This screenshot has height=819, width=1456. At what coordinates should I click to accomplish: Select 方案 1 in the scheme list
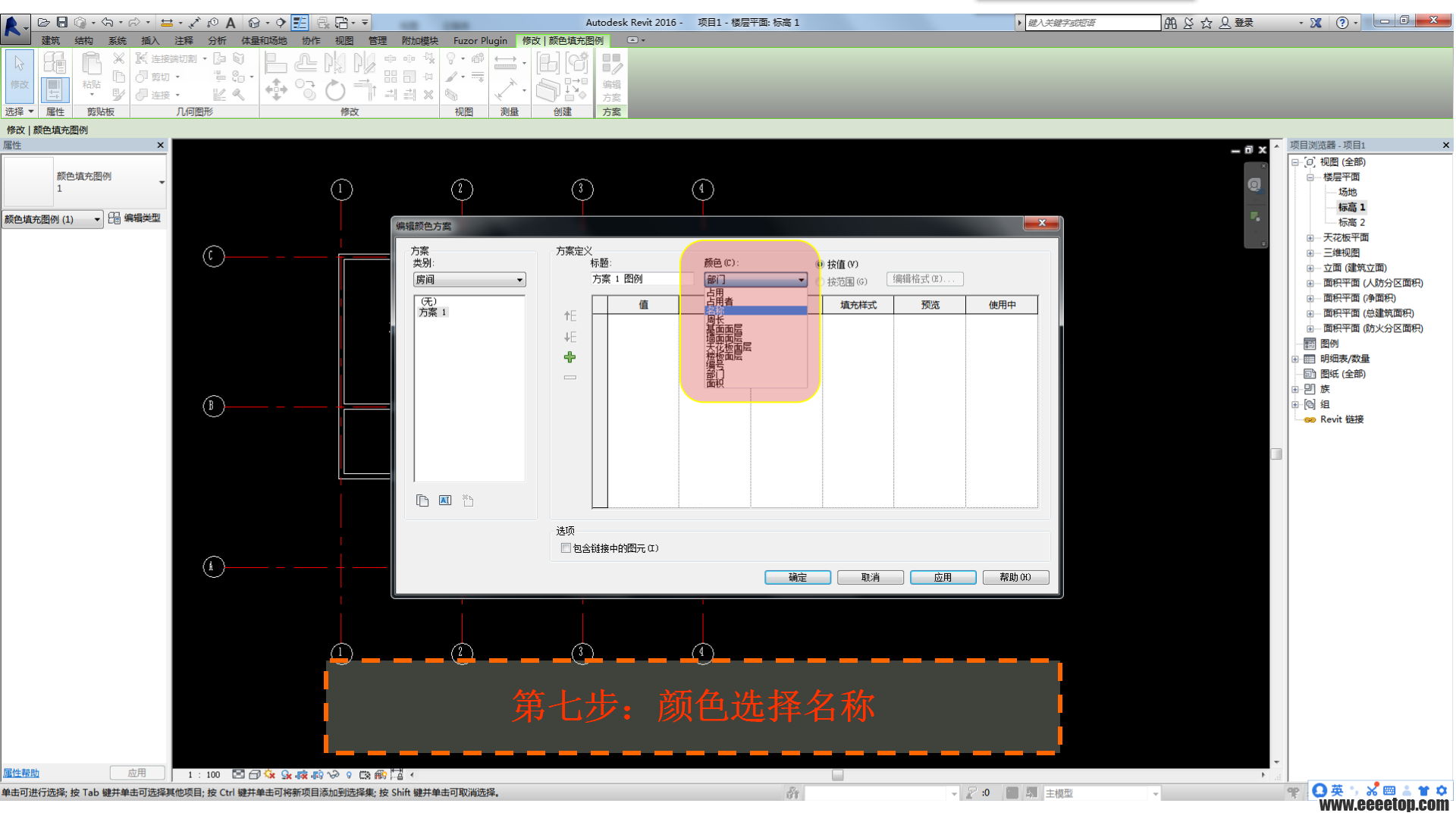433,312
